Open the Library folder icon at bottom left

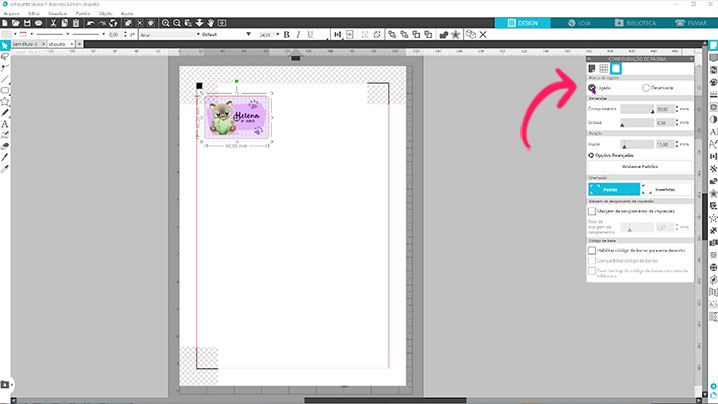(5, 385)
